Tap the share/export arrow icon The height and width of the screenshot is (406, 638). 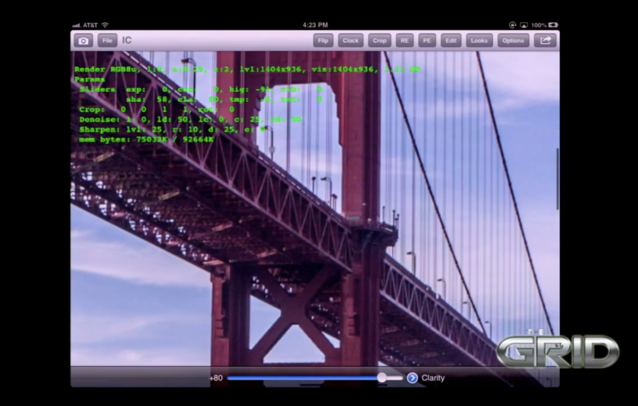(545, 40)
